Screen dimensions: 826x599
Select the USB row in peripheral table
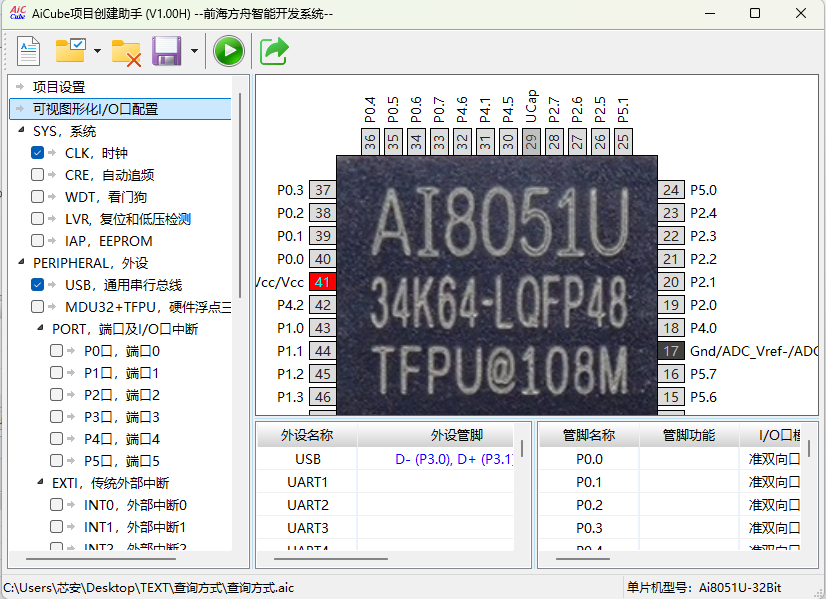pyautogui.click(x=385, y=459)
